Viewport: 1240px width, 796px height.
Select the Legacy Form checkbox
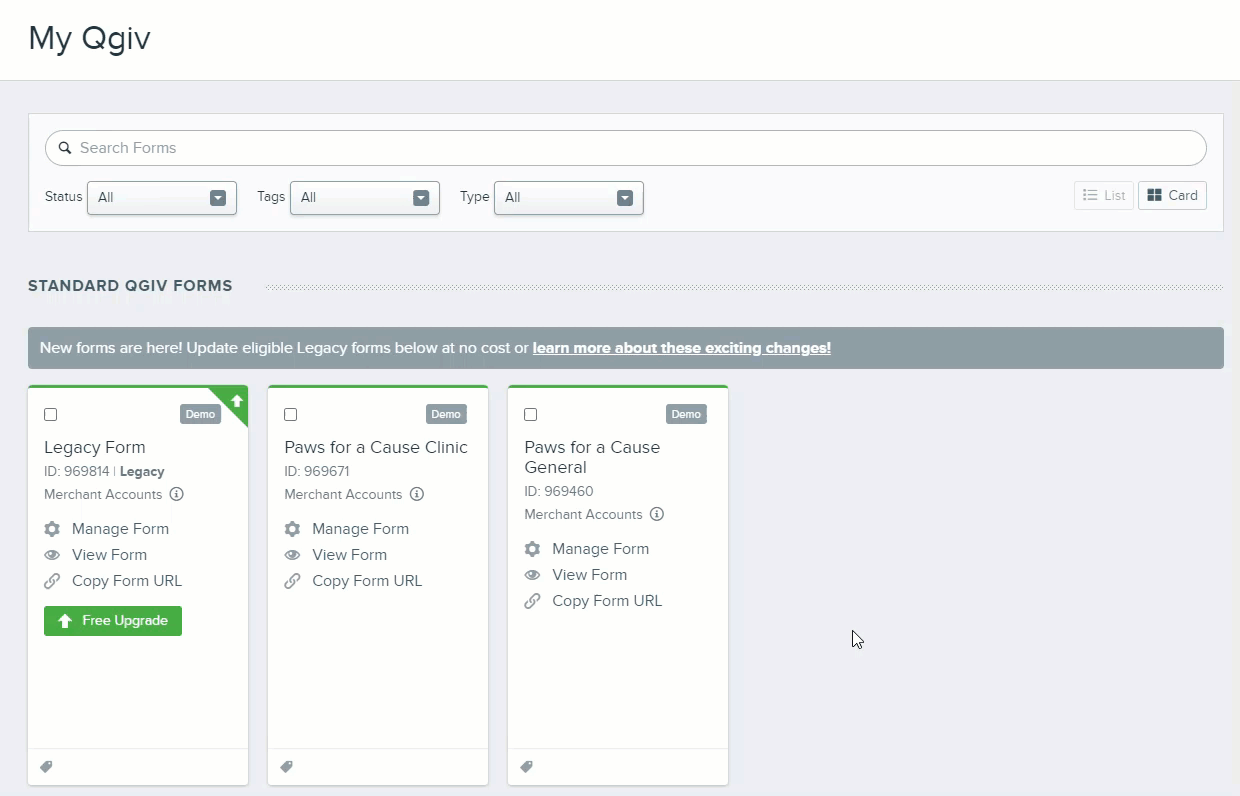point(51,414)
